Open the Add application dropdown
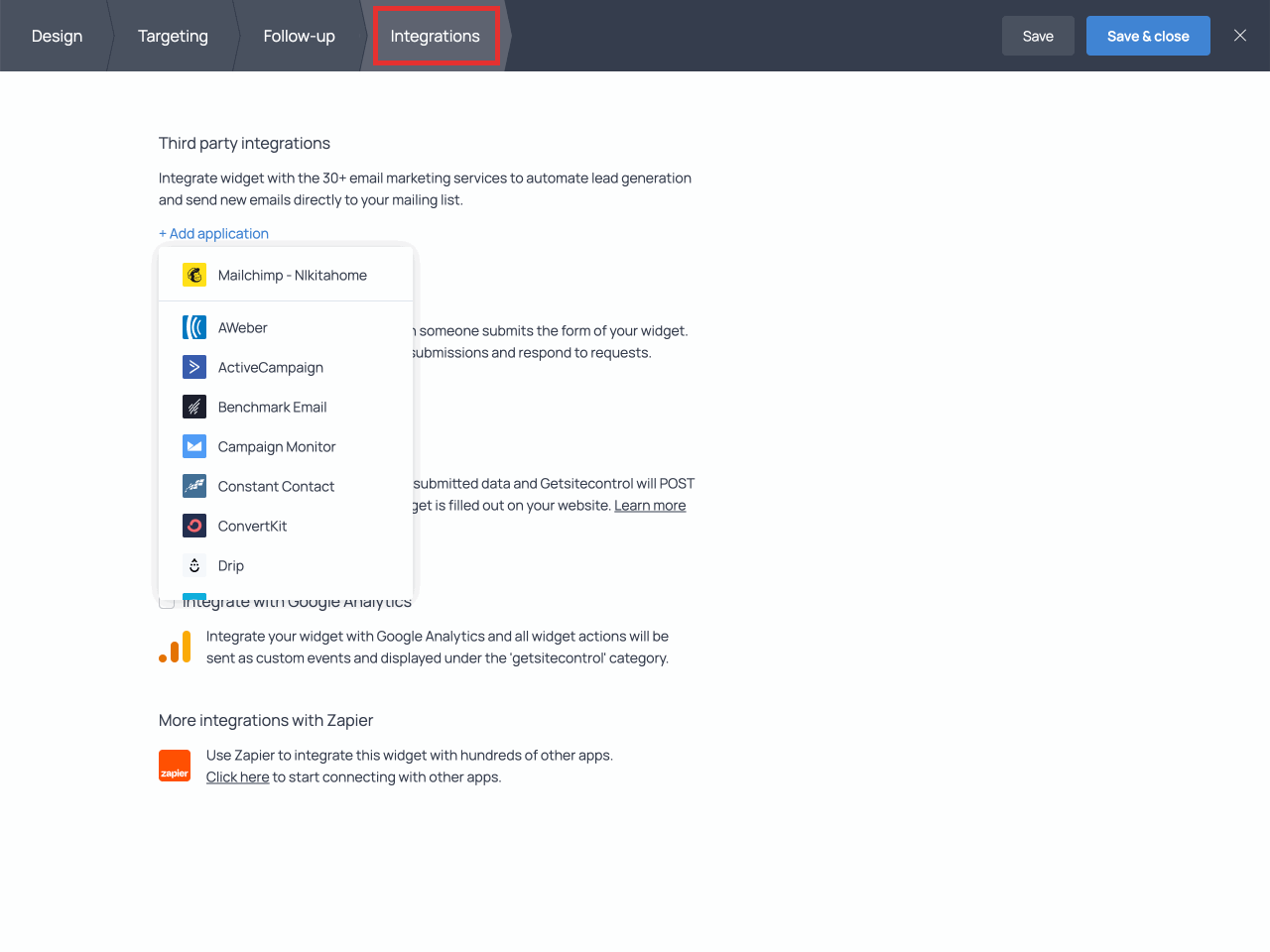Image resolution: width=1270 pixels, height=952 pixels. [x=213, y=234]
